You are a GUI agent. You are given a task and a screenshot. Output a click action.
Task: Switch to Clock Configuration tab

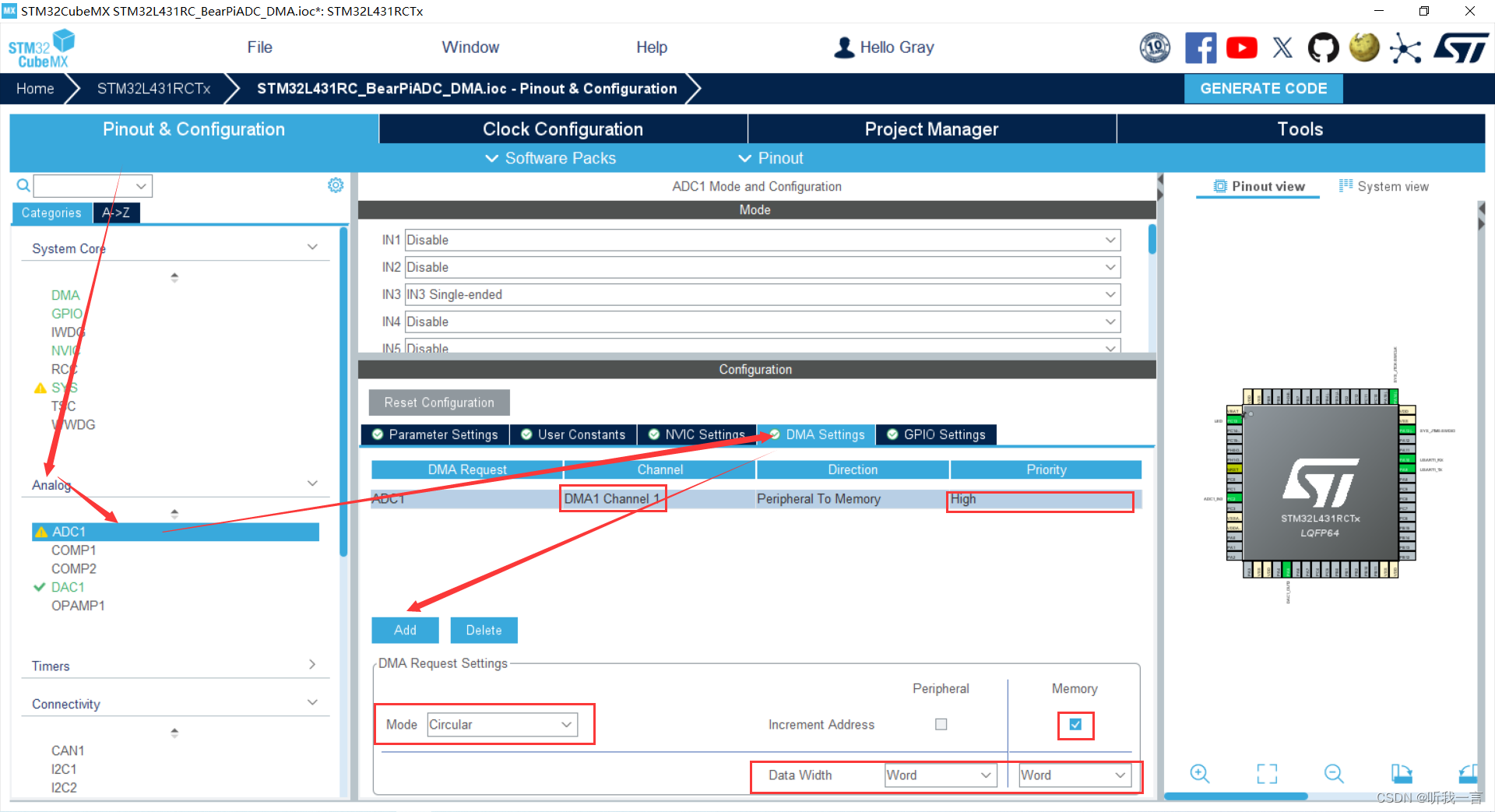click(x=563, y=129)
